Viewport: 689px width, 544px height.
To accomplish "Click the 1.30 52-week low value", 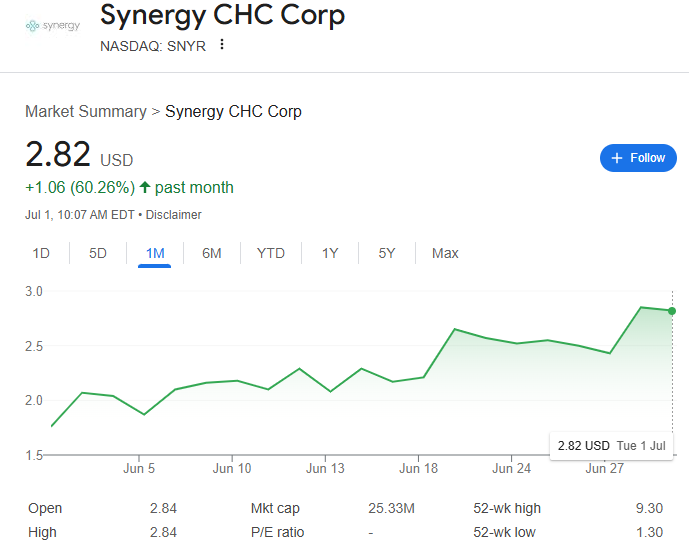I will (x=649, y=532).
